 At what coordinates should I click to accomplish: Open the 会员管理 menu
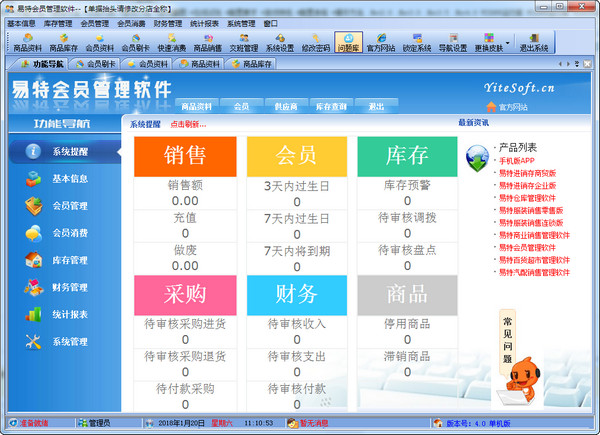(x=95, y=24)
